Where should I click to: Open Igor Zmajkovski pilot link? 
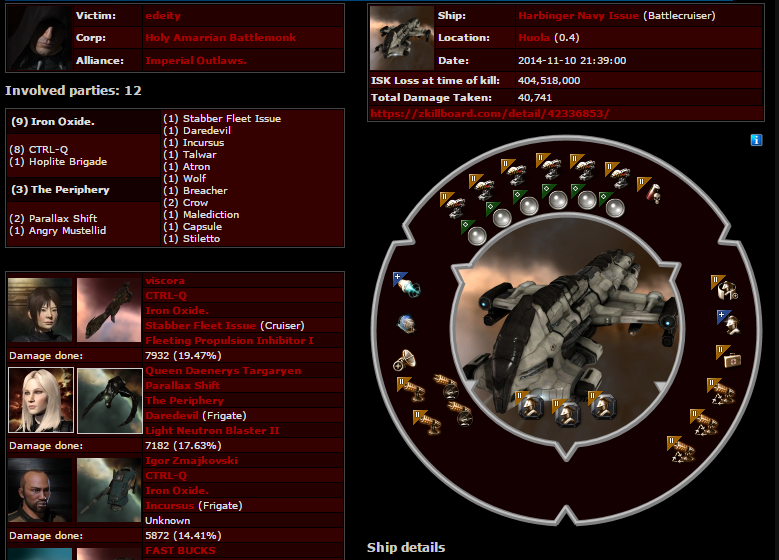click(x=191, y=461)
